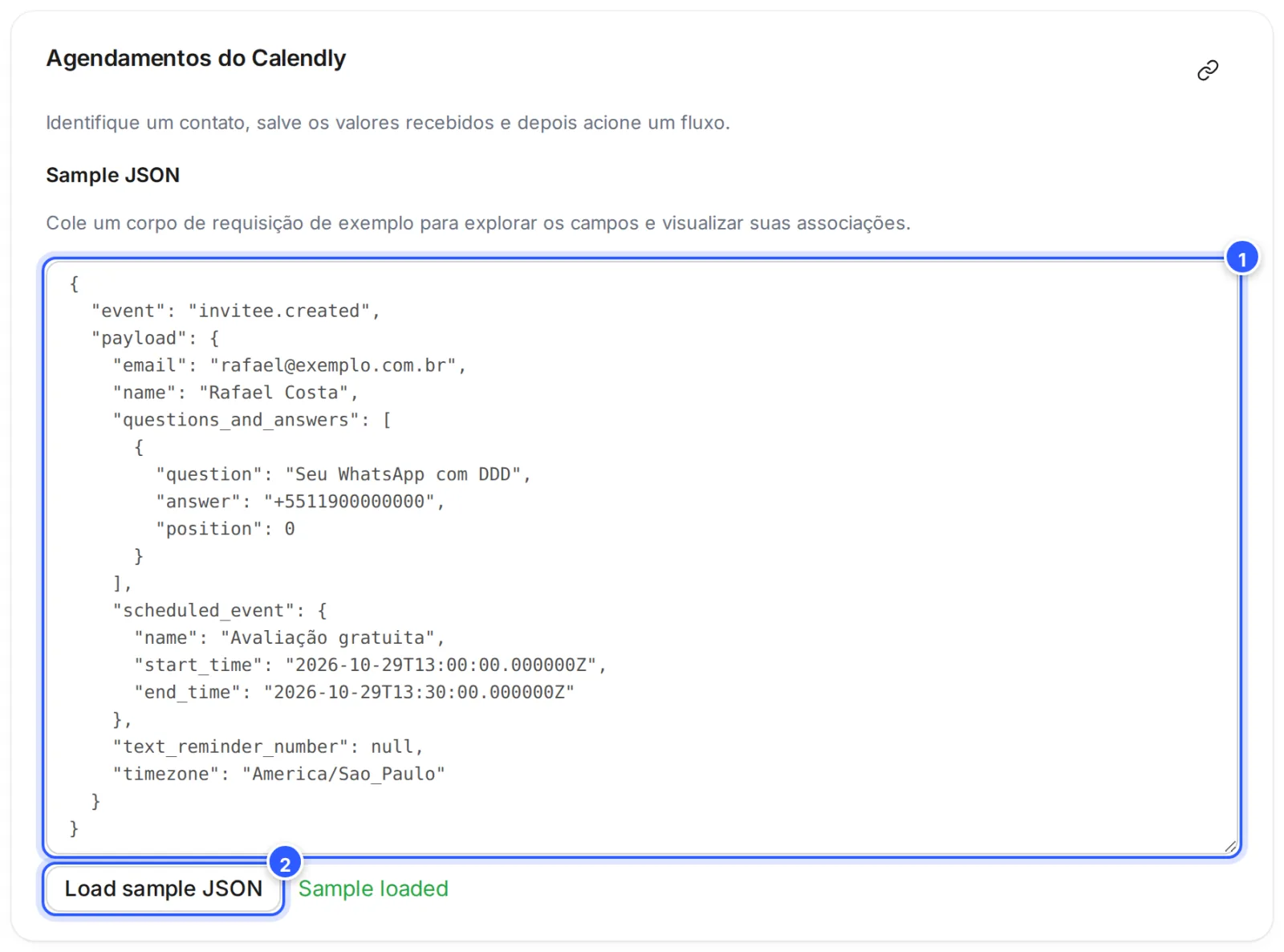Click the "name": "Avaliação gratuita" line
Image resolution: width=1284 pixels, height=952 pixels.
tap(290, 638)
